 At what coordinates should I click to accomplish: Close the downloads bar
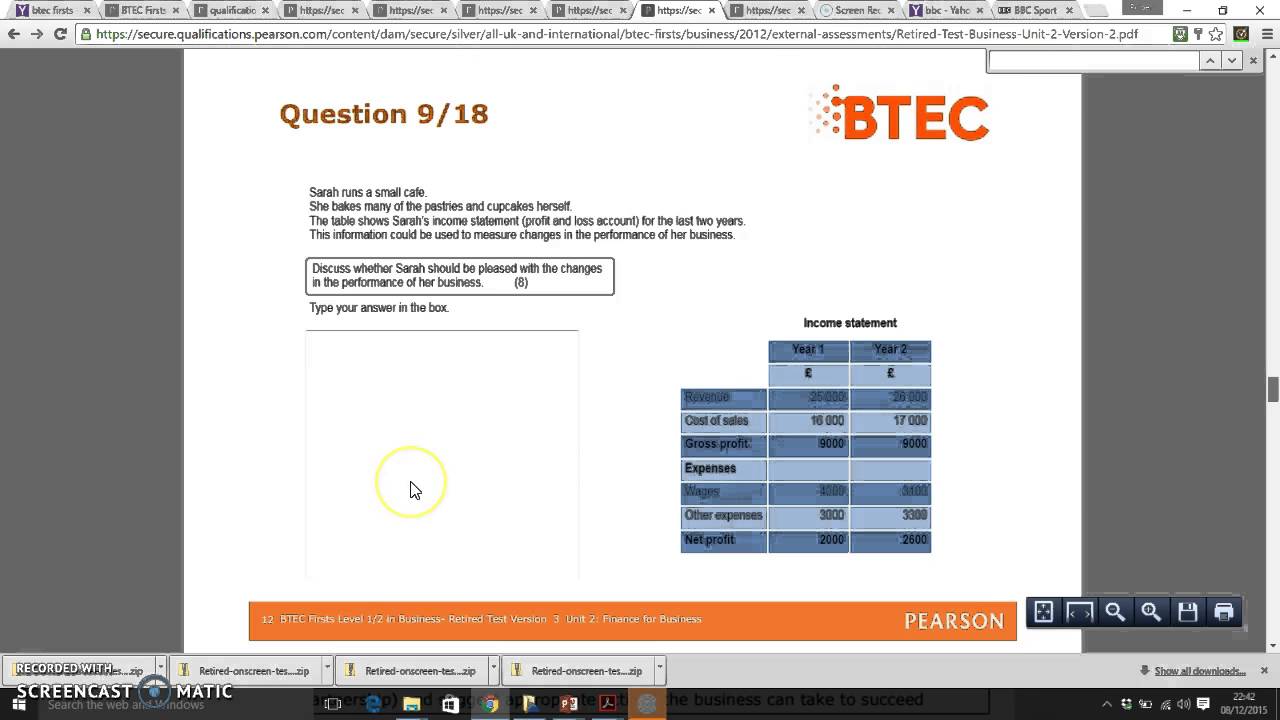(1264, 670)
